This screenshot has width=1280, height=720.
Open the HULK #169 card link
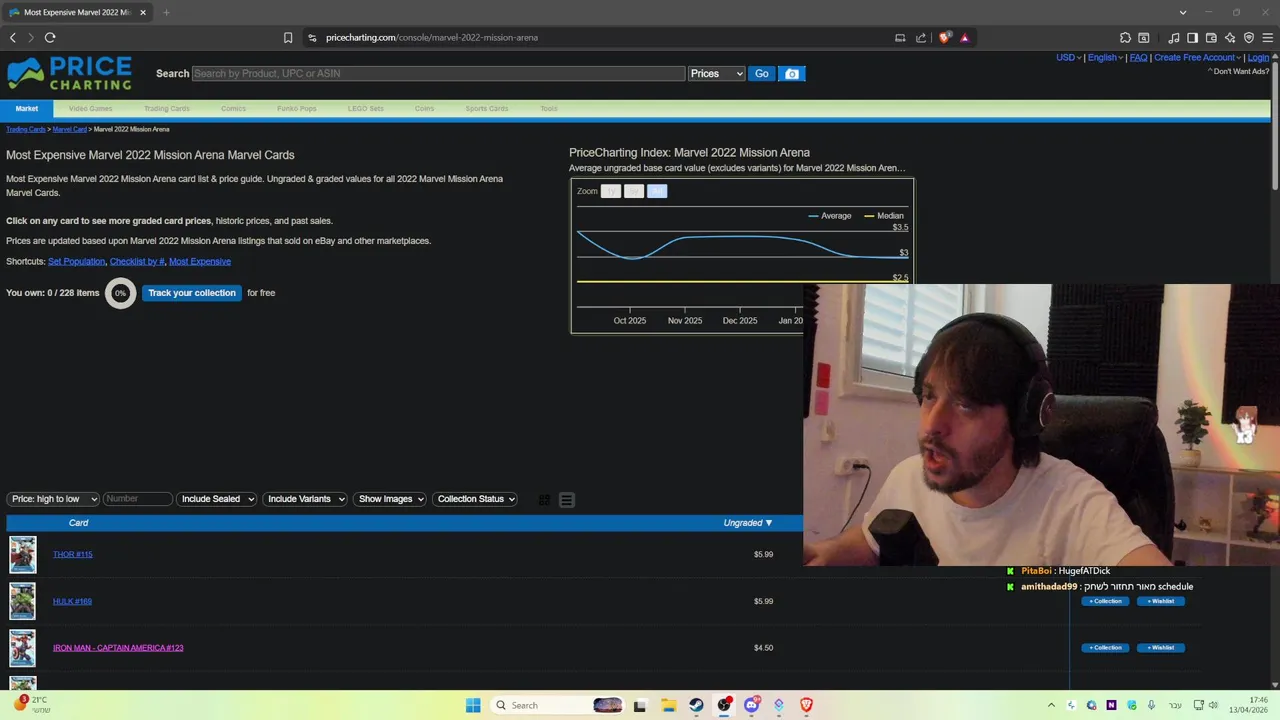click(72, 601)
